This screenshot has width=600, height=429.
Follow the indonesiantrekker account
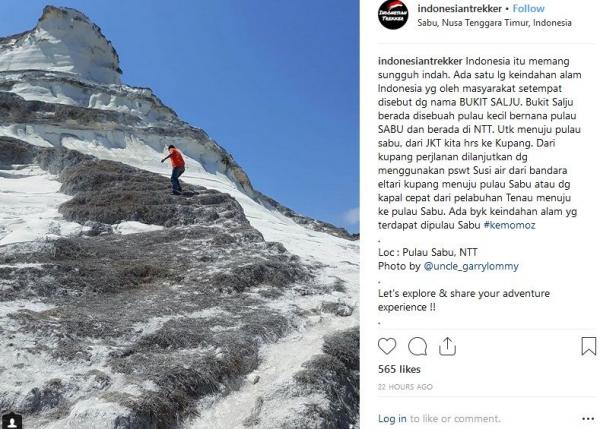528,8
